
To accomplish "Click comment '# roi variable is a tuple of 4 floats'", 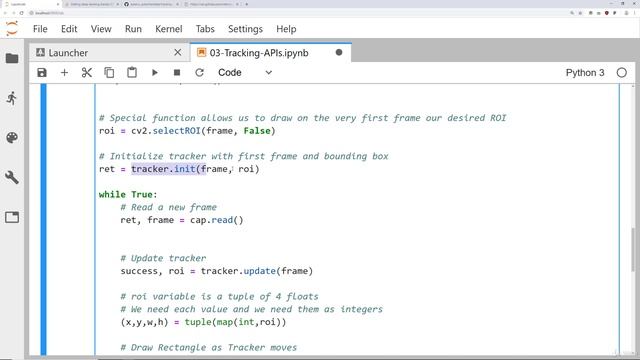I will tap(219, 296).
